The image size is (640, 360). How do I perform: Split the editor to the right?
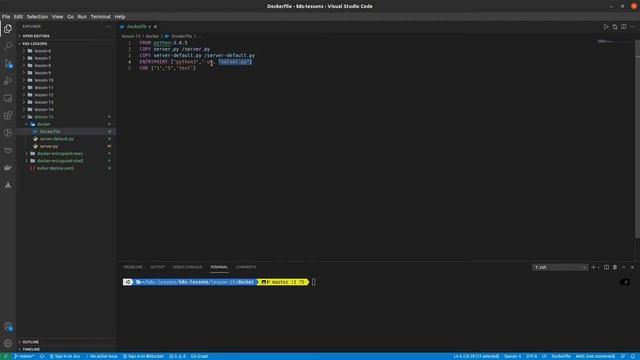(x=624, y=27)
